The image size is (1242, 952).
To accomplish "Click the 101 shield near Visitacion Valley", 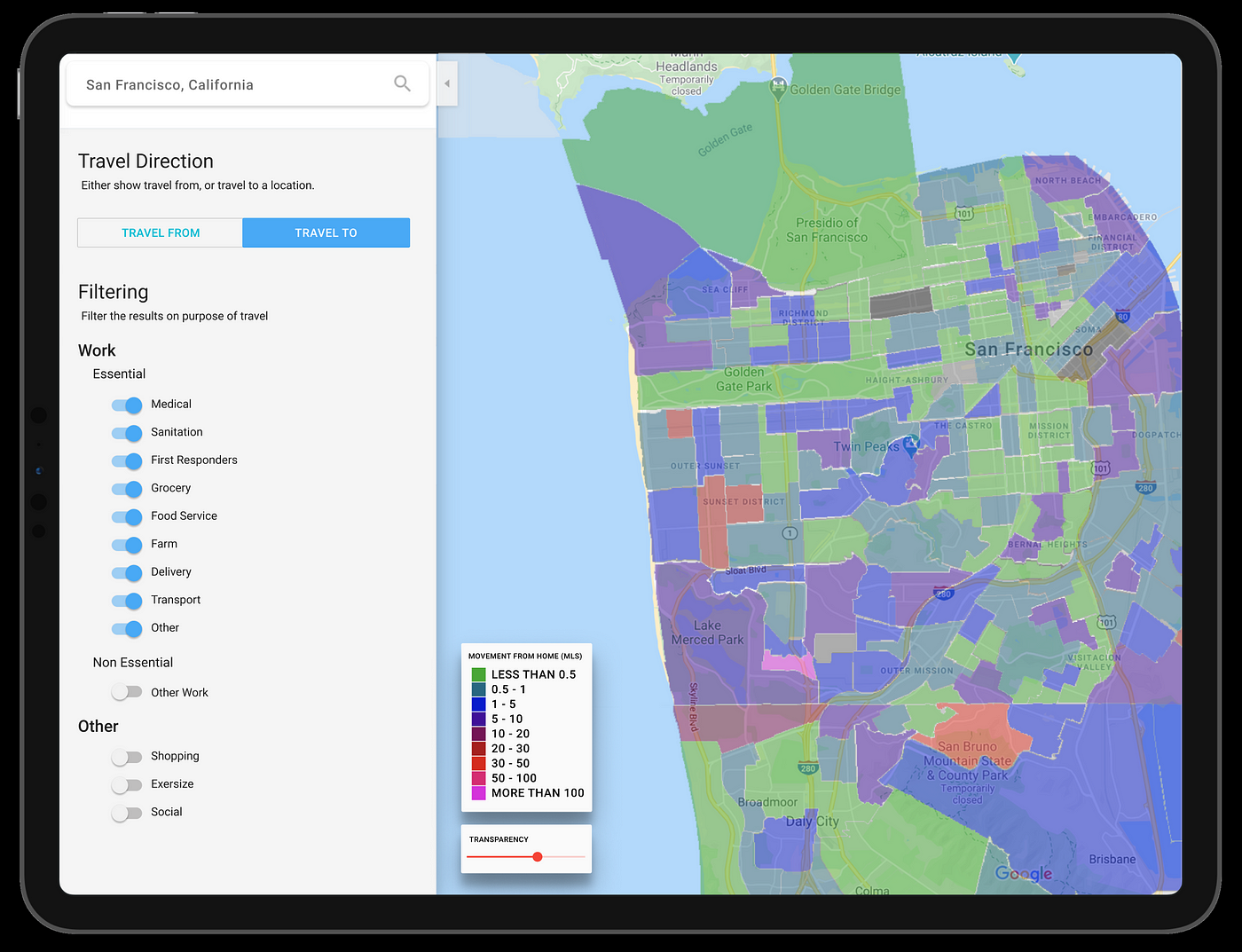I will click(x=1106, y=622).
